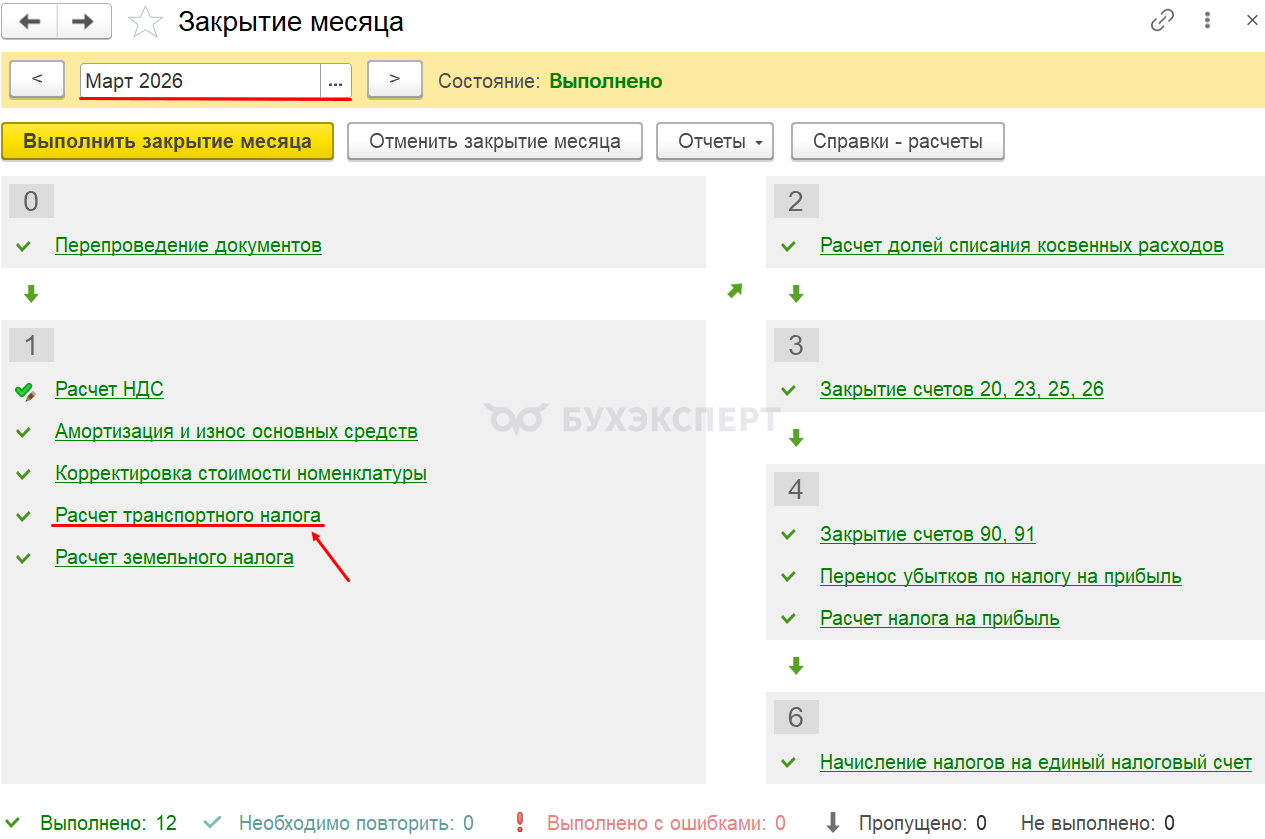Click the gray down-arrow skipped icon

pos(832,823)
